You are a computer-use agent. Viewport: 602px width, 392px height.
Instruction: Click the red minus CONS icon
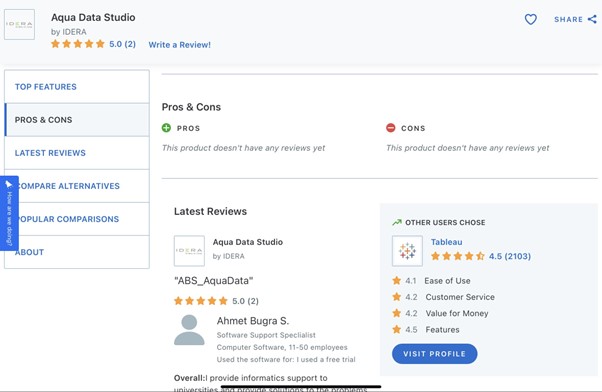[390, 128]
